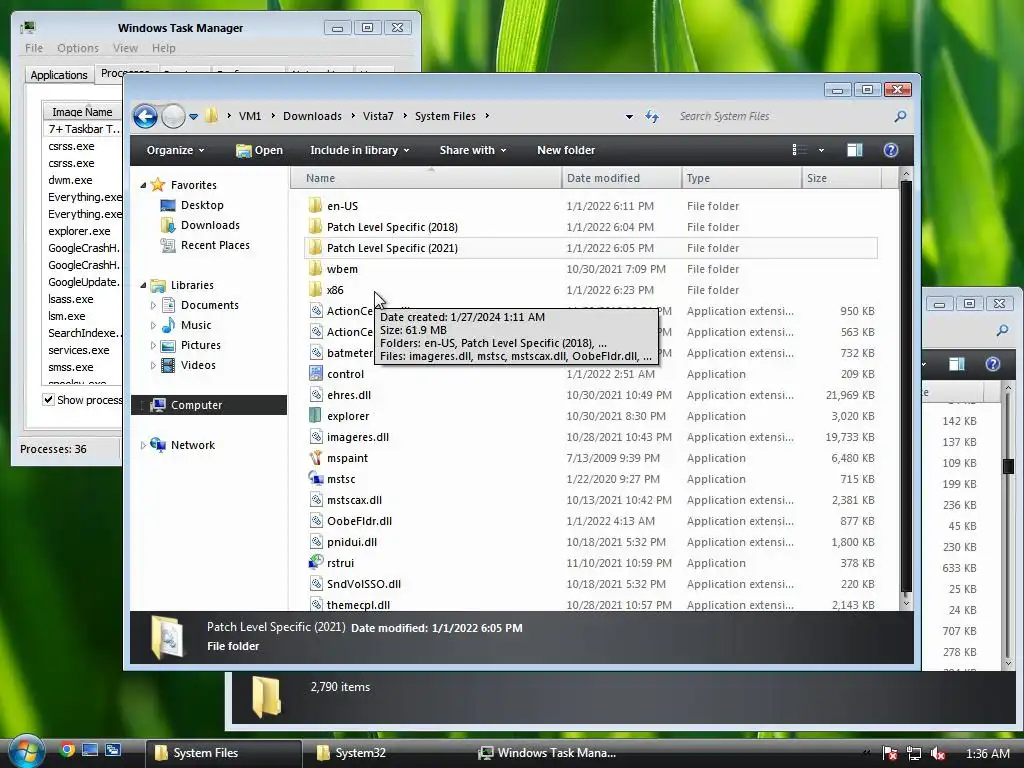Screen dimensions: 1024x768
Task: Click the refresh icon beside address bar
Action: click(652, 116)
